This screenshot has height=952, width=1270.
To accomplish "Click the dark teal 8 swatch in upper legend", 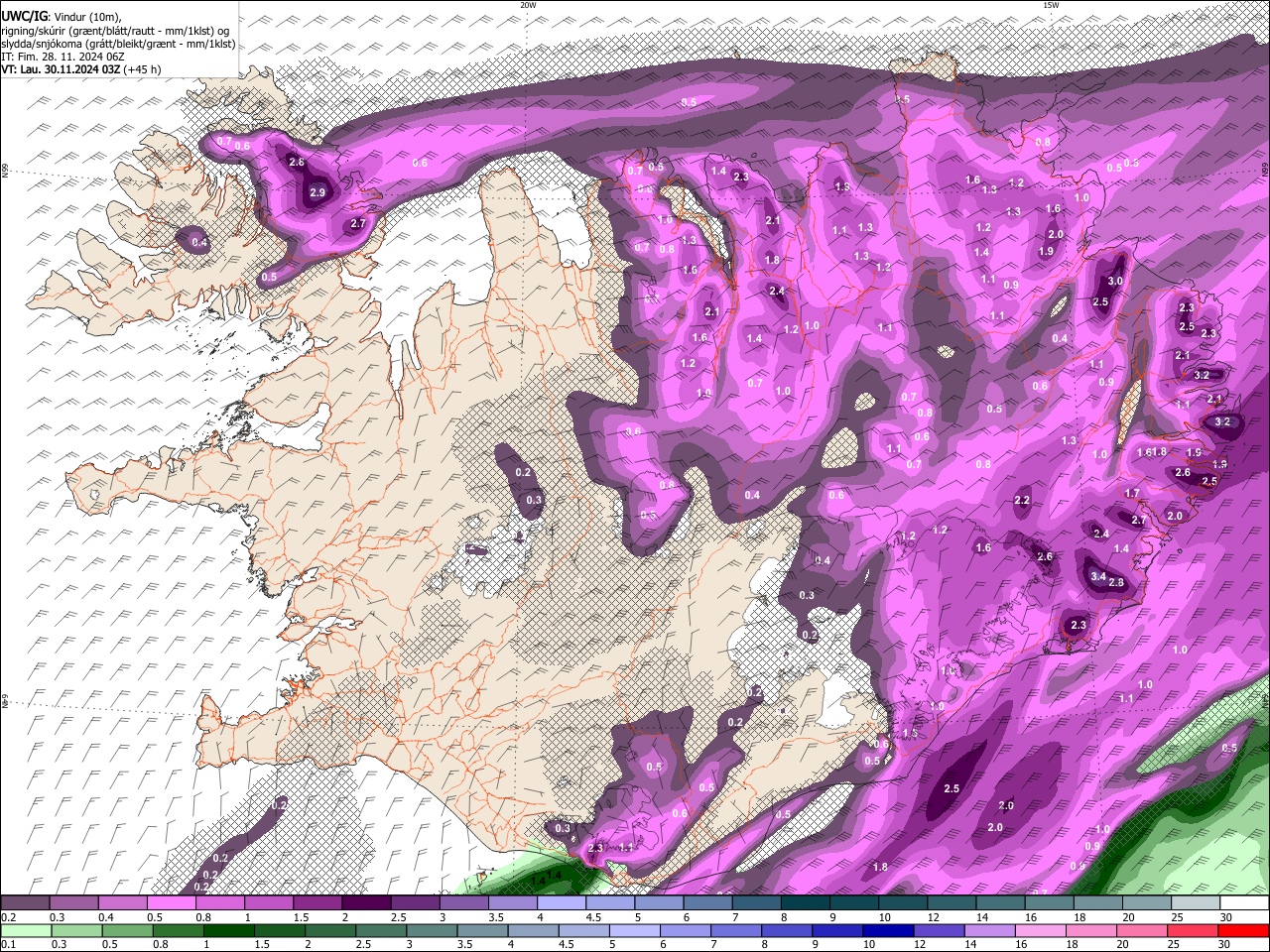I will click(x=805, y=903).
